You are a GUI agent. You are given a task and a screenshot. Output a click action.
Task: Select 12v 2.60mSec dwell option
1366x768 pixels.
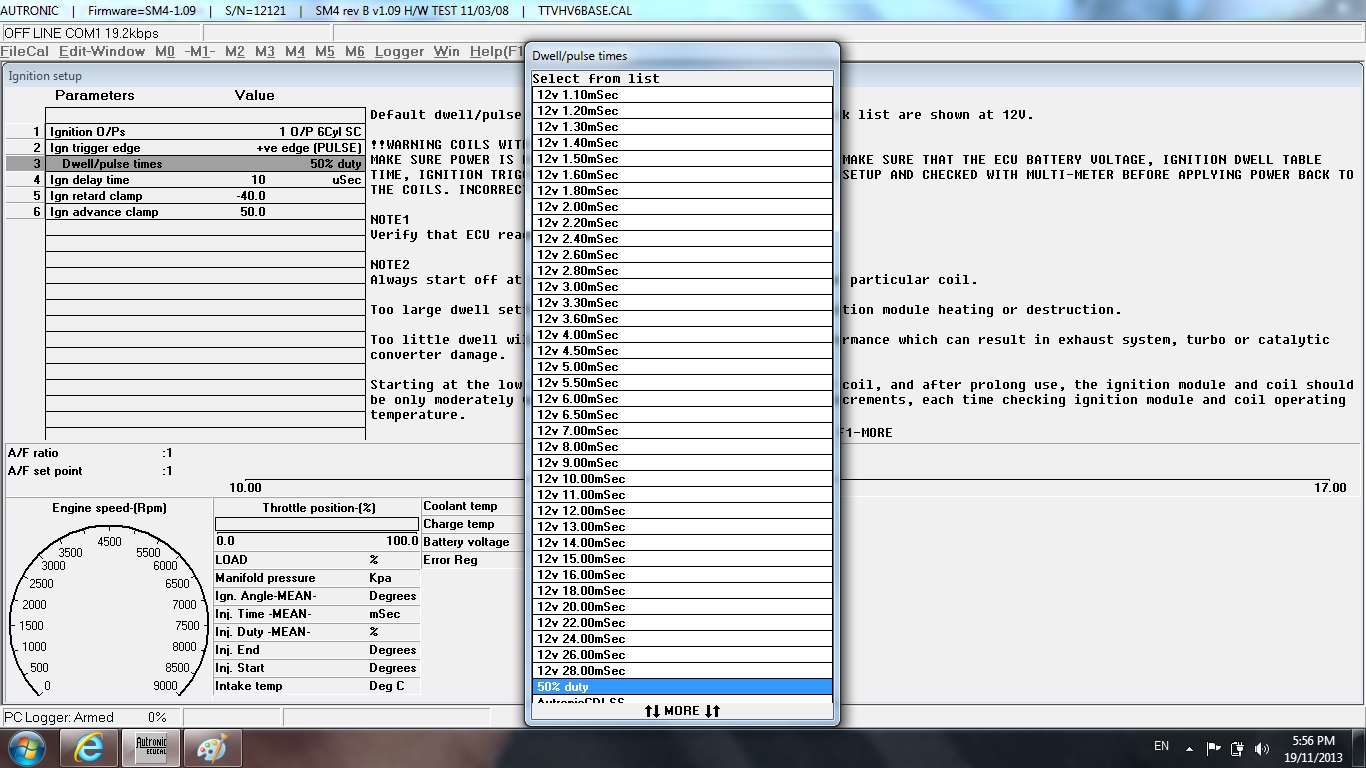[x=682, y=255]
